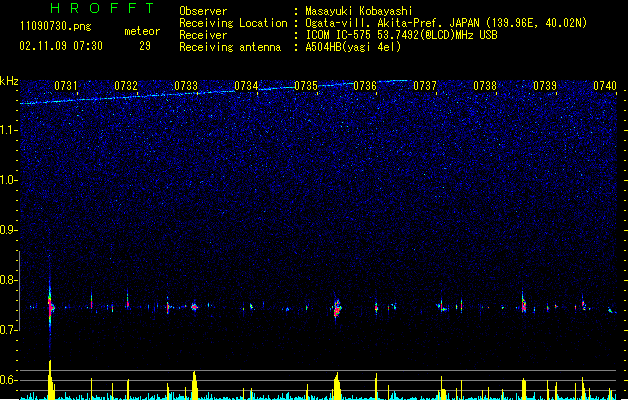Click the 0732 time marker
The image size is (629, 400).
pyautogui.click(x=126, y=86)
